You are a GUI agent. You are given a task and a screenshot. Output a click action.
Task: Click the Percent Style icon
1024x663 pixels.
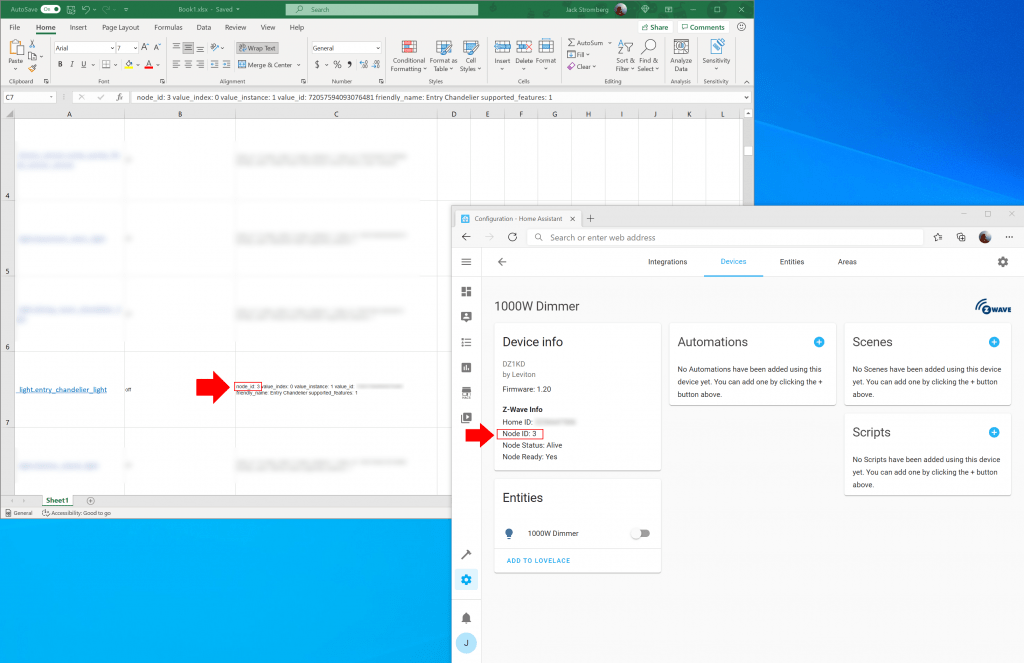[336, 63]
